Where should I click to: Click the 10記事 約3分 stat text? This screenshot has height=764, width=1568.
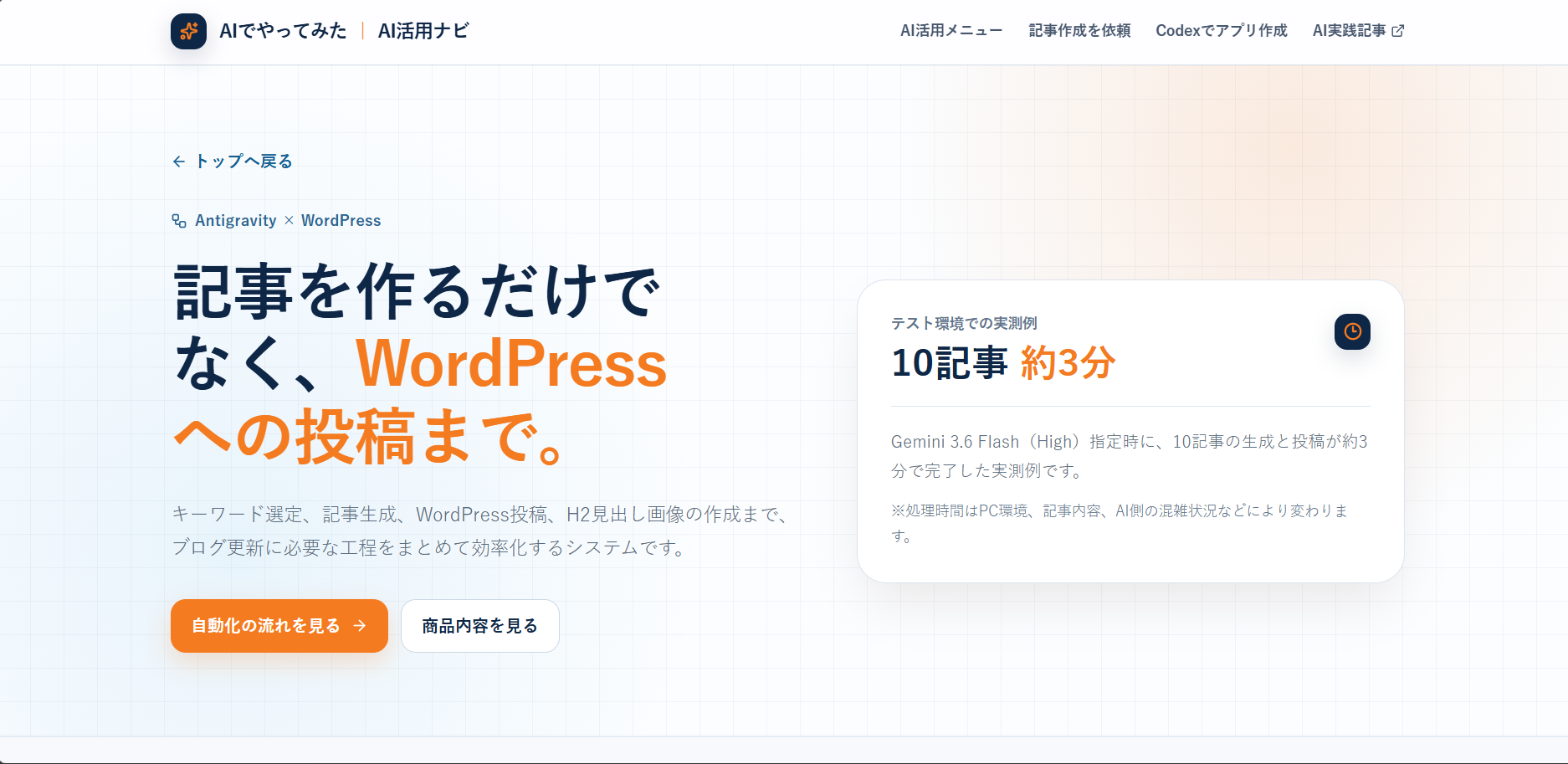click(1003, 364)
